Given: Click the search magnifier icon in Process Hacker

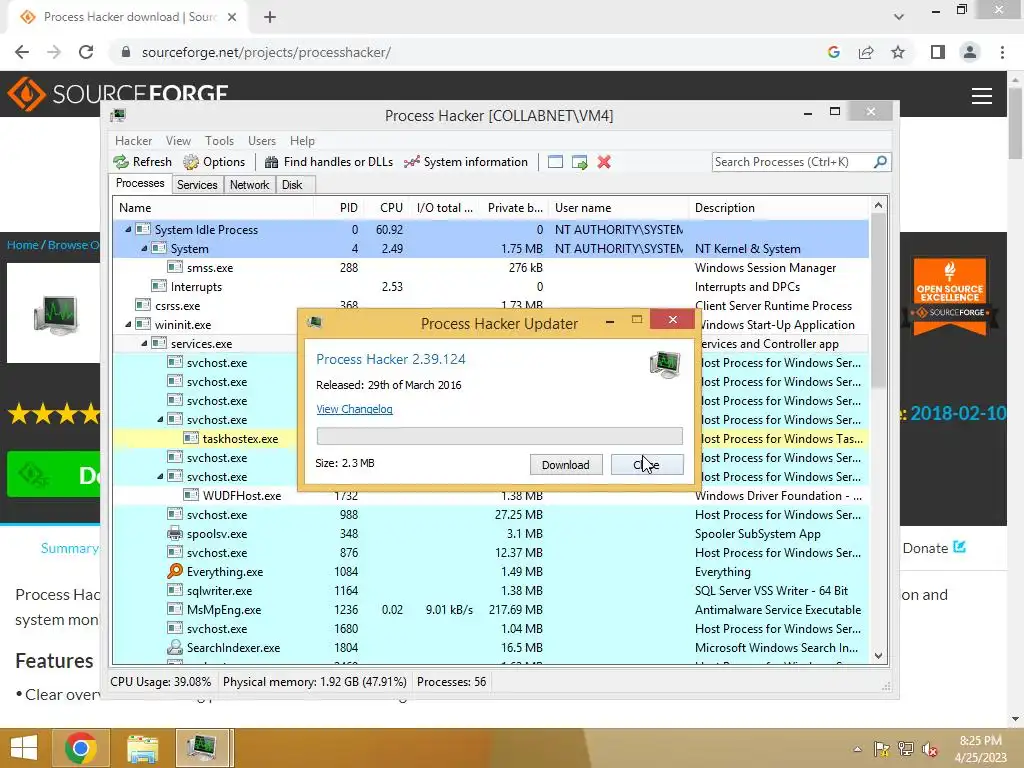Looking at the screenshot, I should [x=880, y=161].
